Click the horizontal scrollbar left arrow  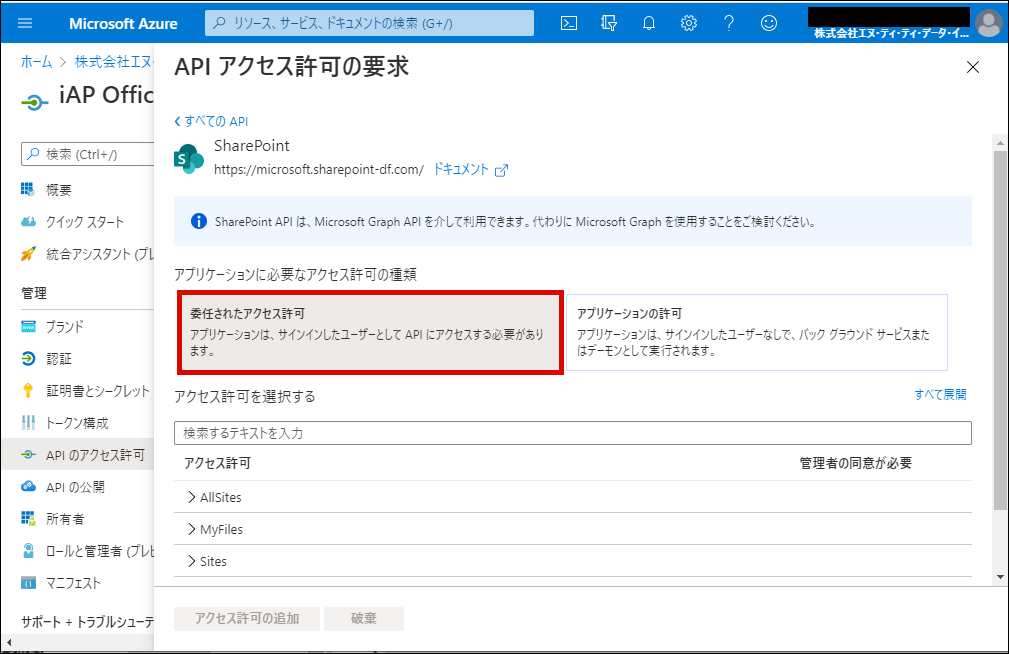click(x=8, y=642)
